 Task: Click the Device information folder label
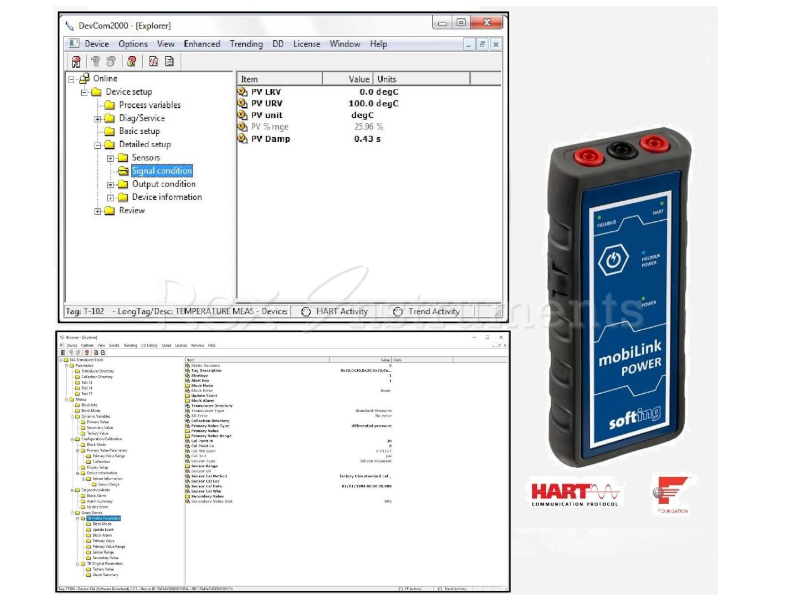pyautogui.click(x=167, y=197)
